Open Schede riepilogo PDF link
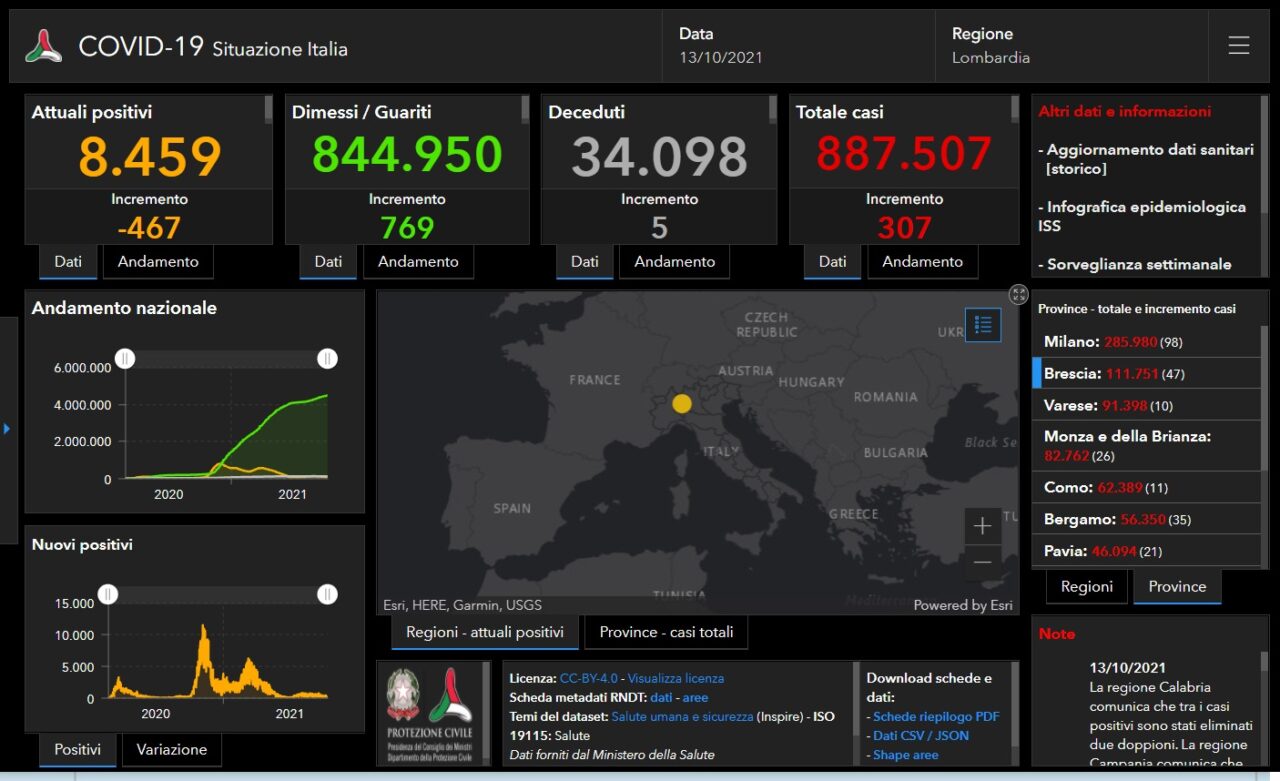This screenshot has height=781, width=1280. pos(936,717)
